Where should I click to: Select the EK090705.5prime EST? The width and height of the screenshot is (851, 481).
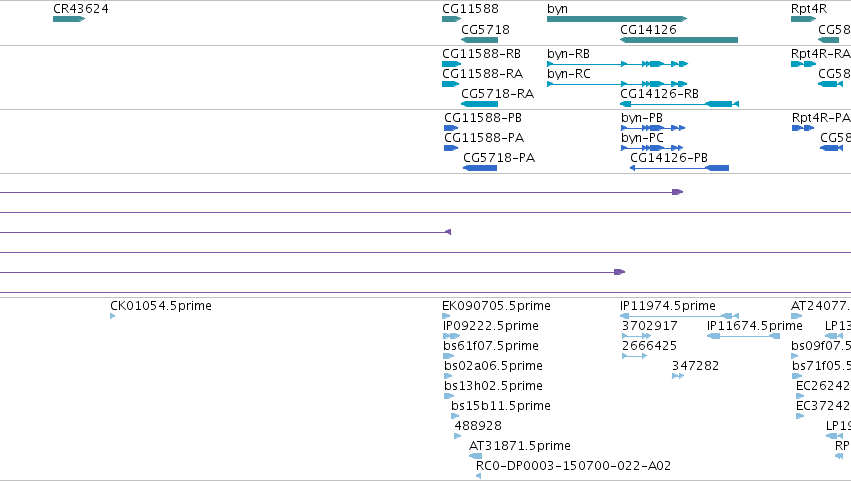(x=446, y=316)
